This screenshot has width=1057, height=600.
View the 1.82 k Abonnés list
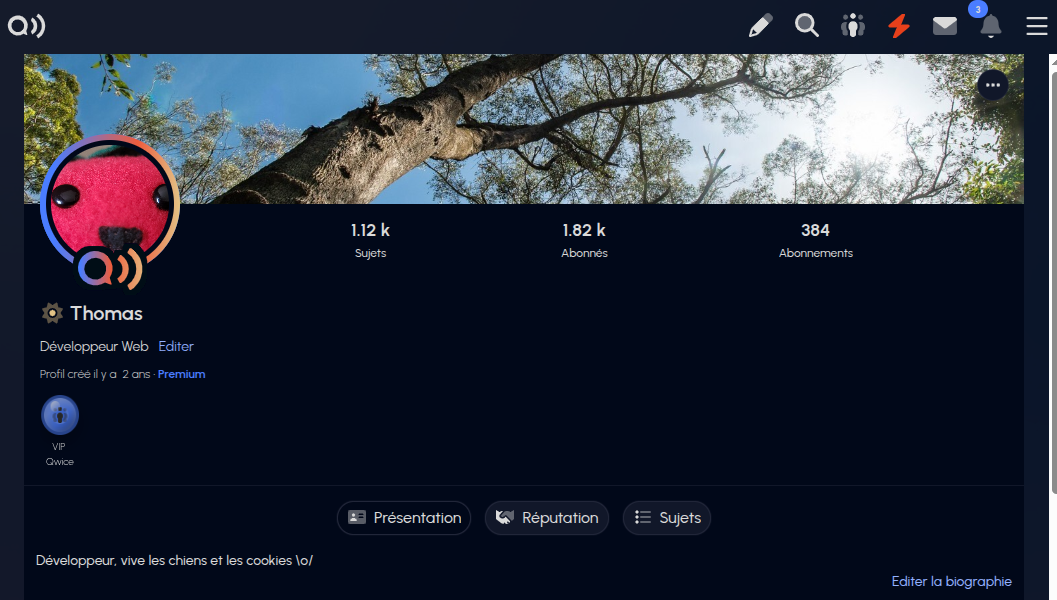pos(584,240)
